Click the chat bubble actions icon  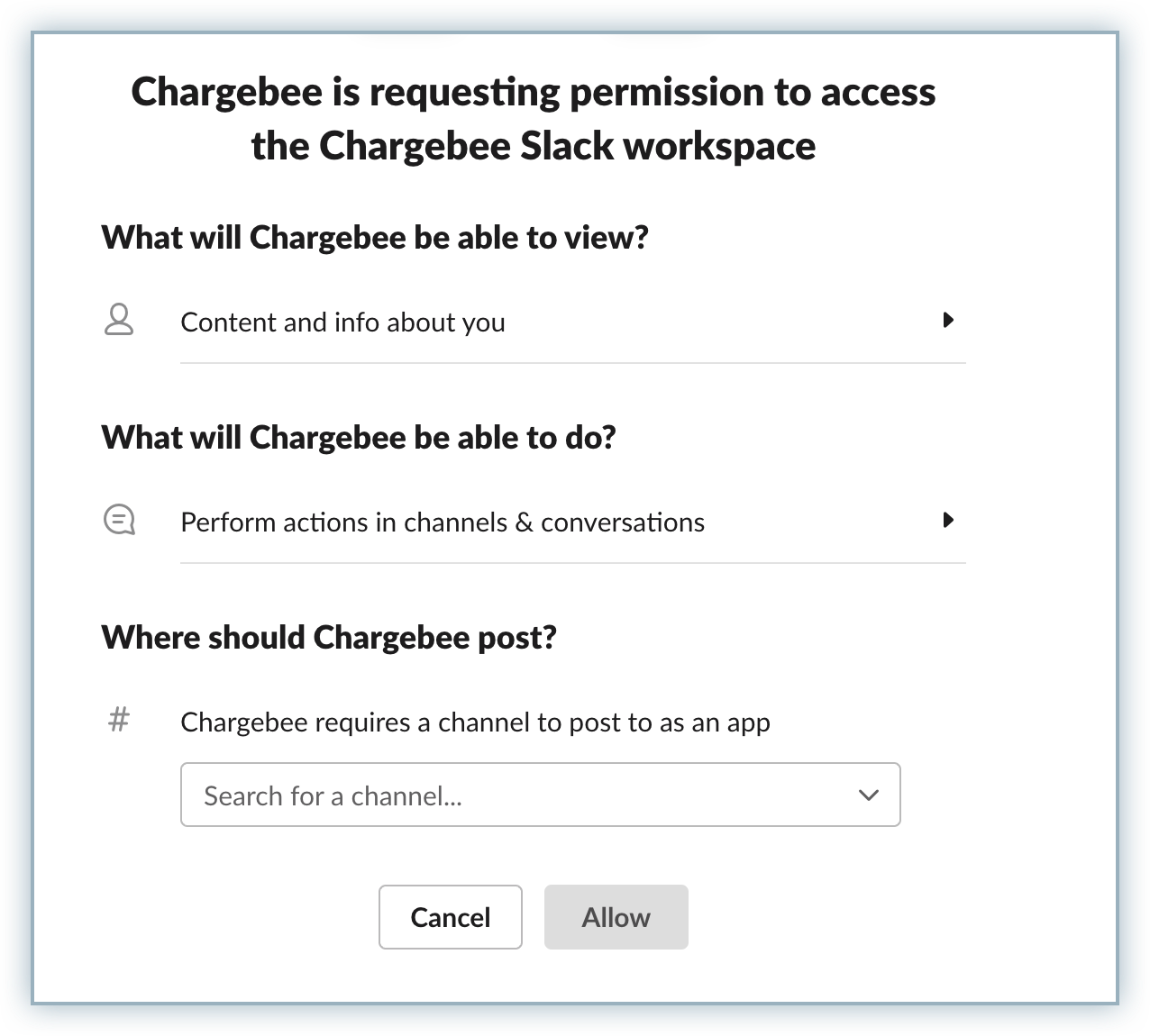click(x=119, y=520)
